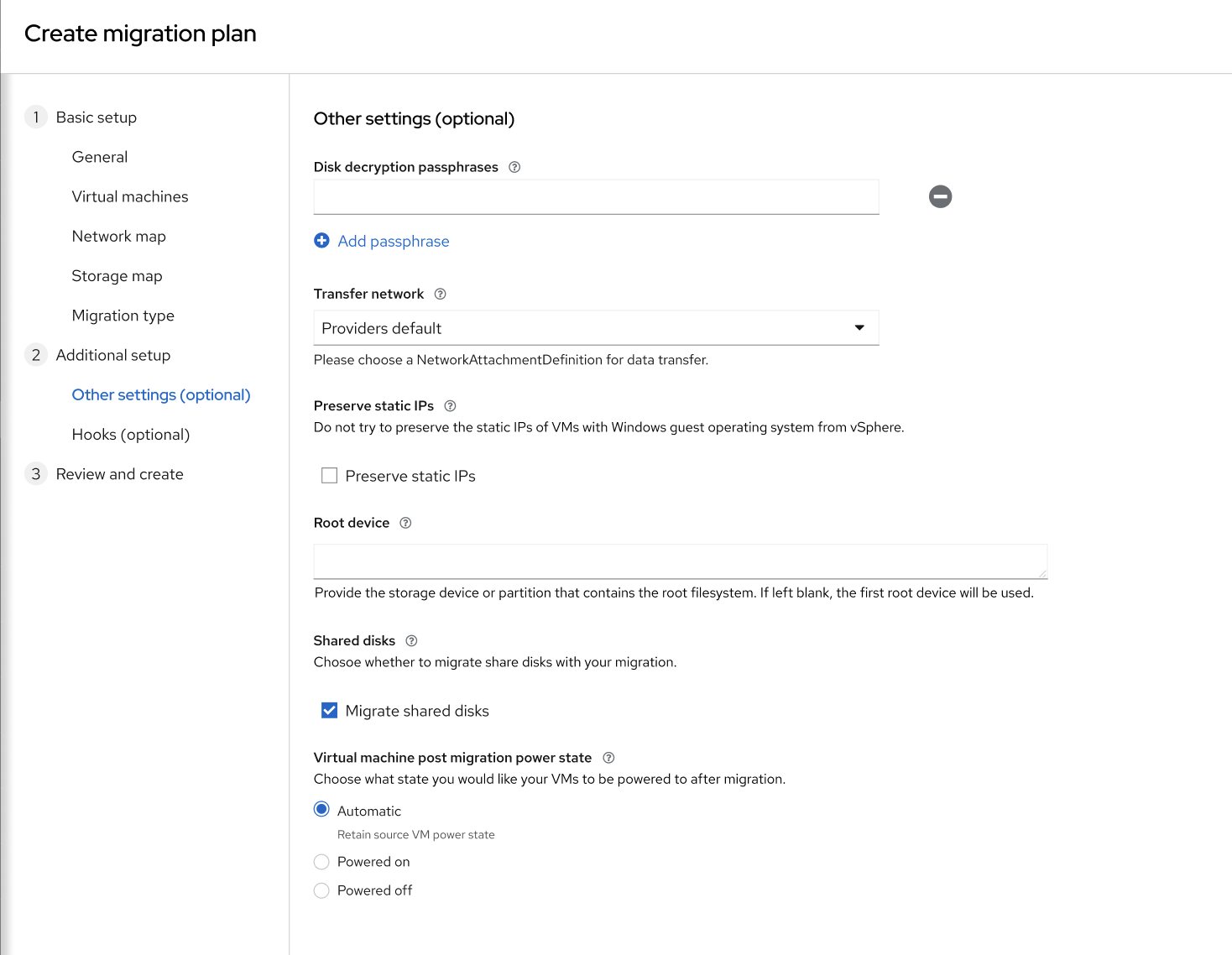
Task: Open help for post migration power state
Action: click(x=608, y=758)
